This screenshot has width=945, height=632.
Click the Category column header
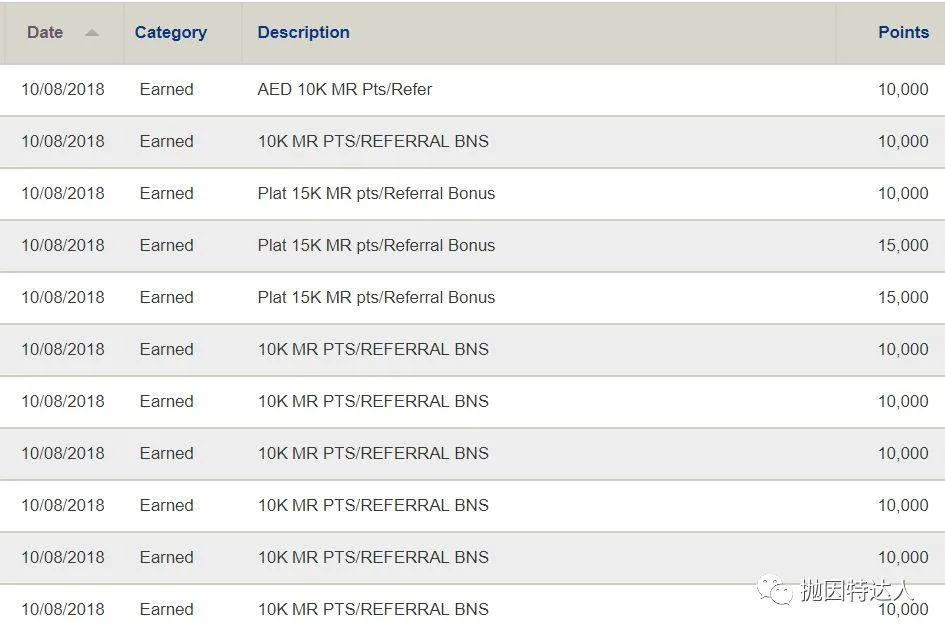170,32
